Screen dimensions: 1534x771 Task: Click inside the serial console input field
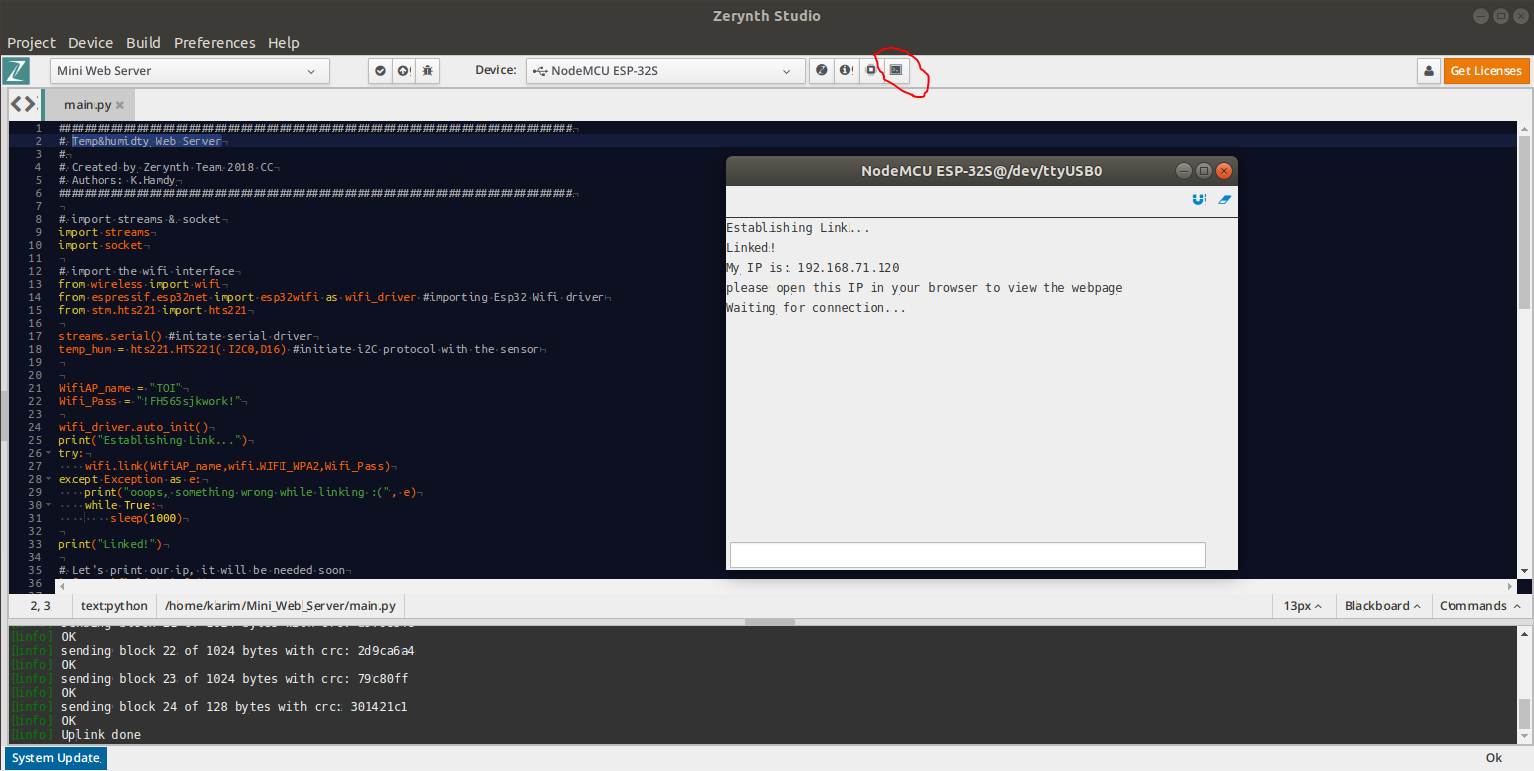pyautogui.click(x=966, y=554)
